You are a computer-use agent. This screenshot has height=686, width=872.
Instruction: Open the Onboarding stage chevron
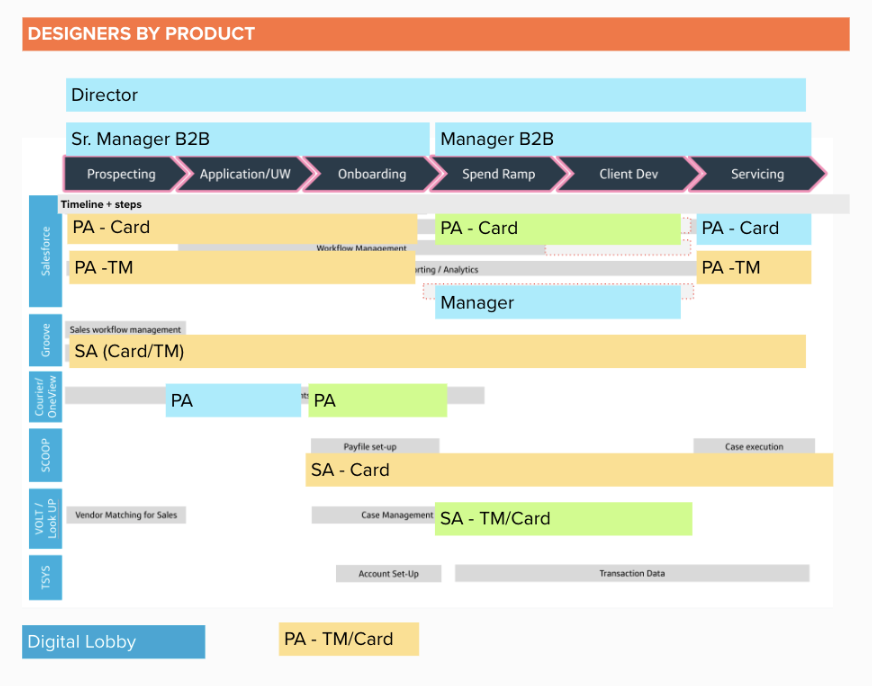pos(370,173)
